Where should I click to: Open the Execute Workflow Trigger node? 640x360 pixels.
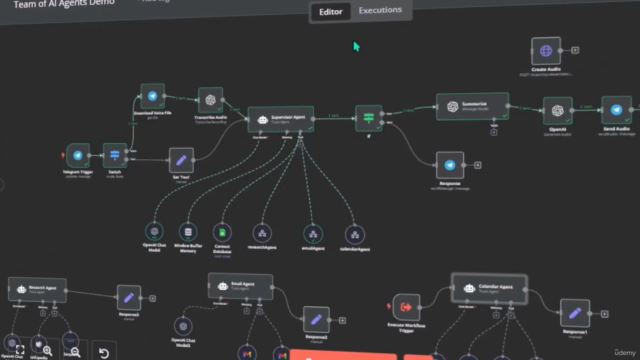tap(406, 307)
